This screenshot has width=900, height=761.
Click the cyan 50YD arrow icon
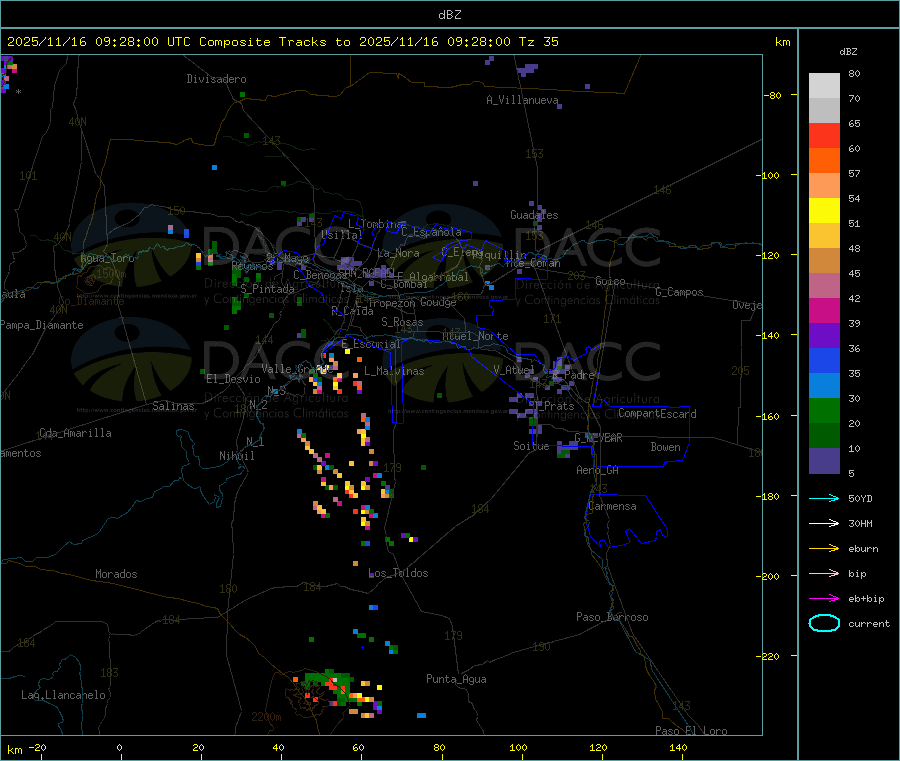point(824,498)
